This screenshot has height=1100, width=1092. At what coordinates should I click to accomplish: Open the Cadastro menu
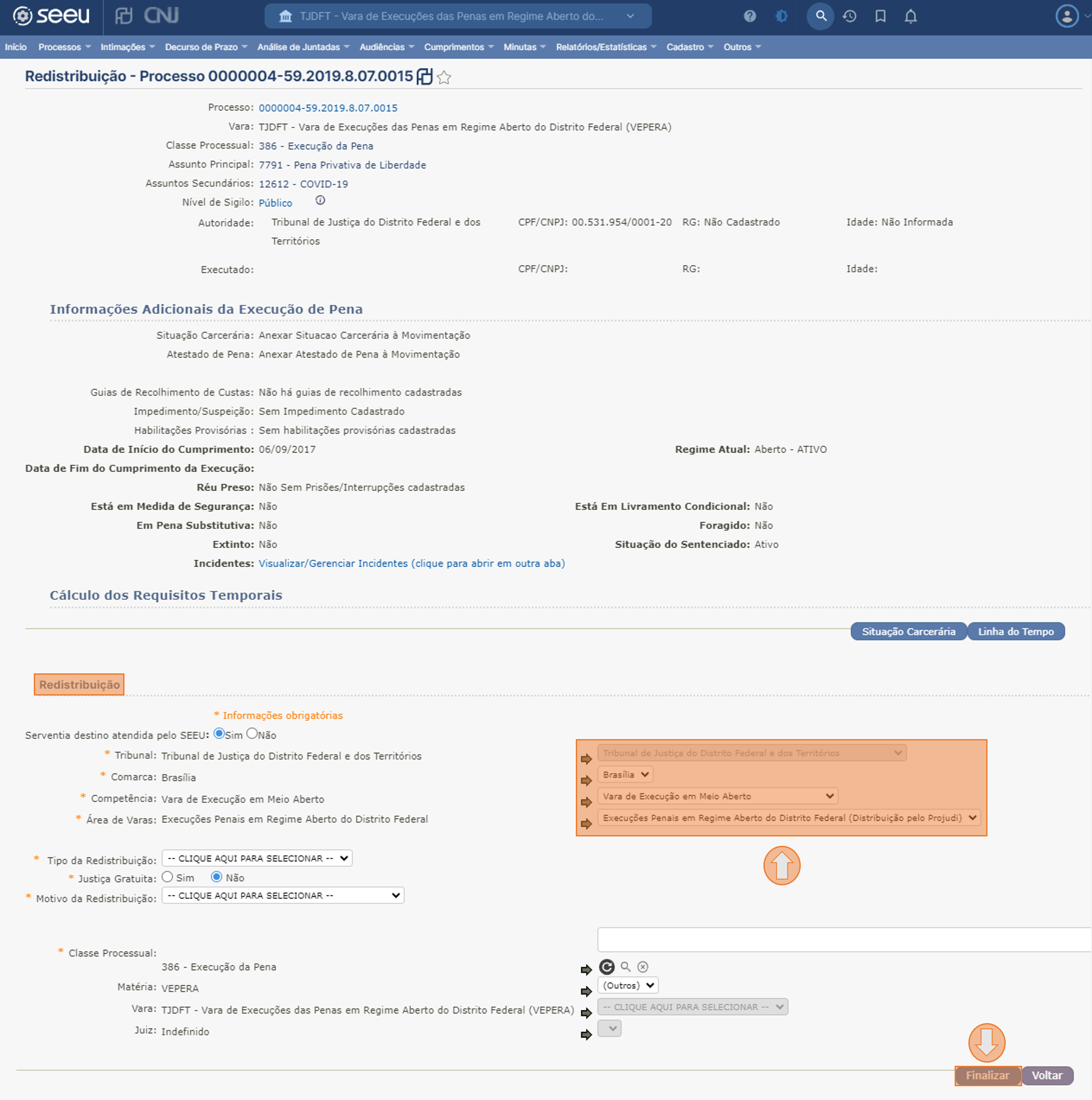pyautogui.click(x=690, y=47)
